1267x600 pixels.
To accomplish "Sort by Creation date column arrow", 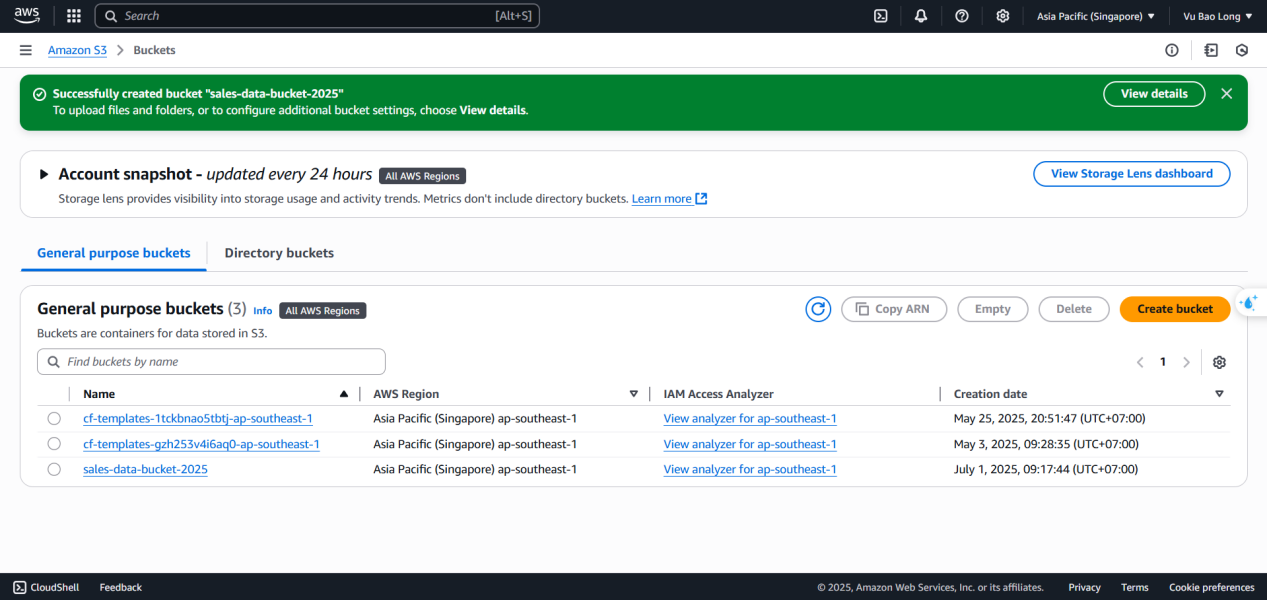I will tap(1219, 394).
